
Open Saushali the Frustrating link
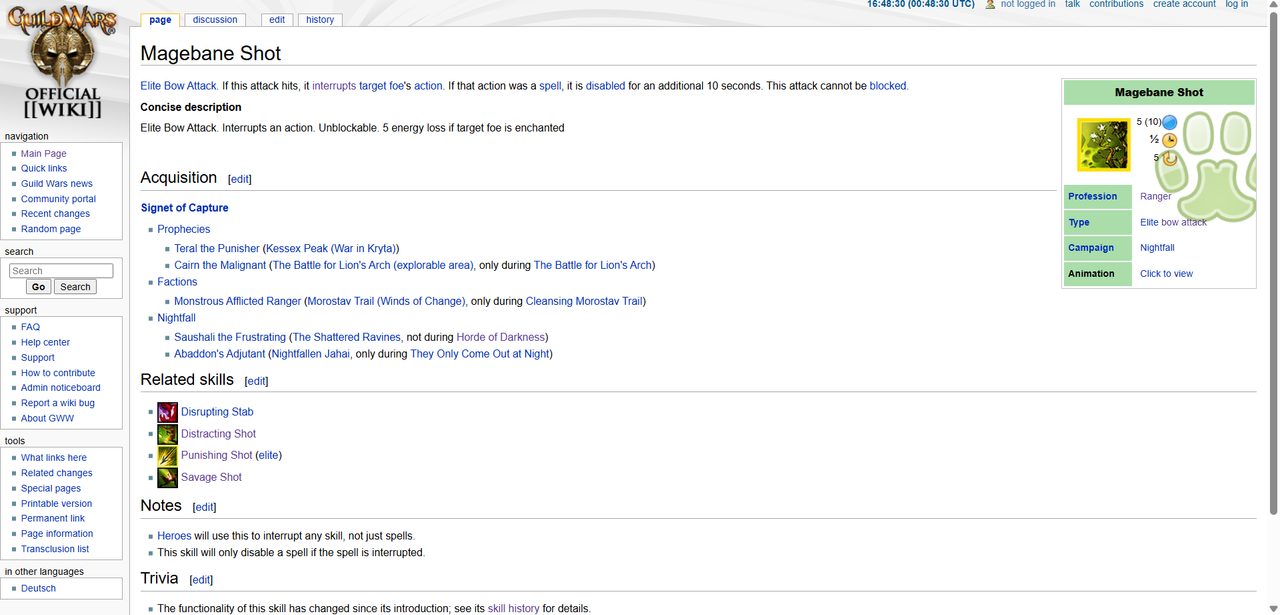[x=230, y=338]
